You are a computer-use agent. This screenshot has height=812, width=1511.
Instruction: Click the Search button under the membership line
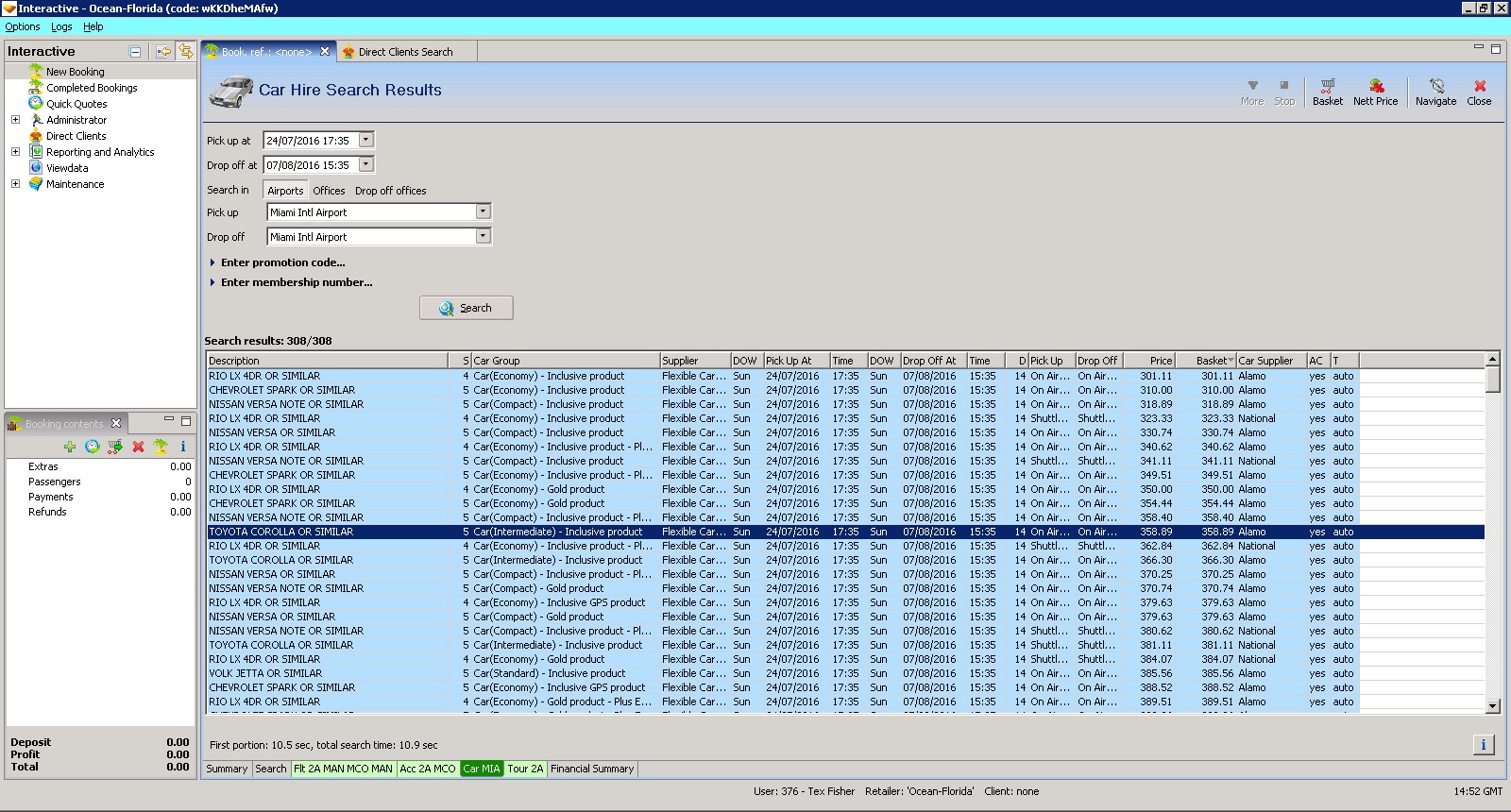(467, 308)
